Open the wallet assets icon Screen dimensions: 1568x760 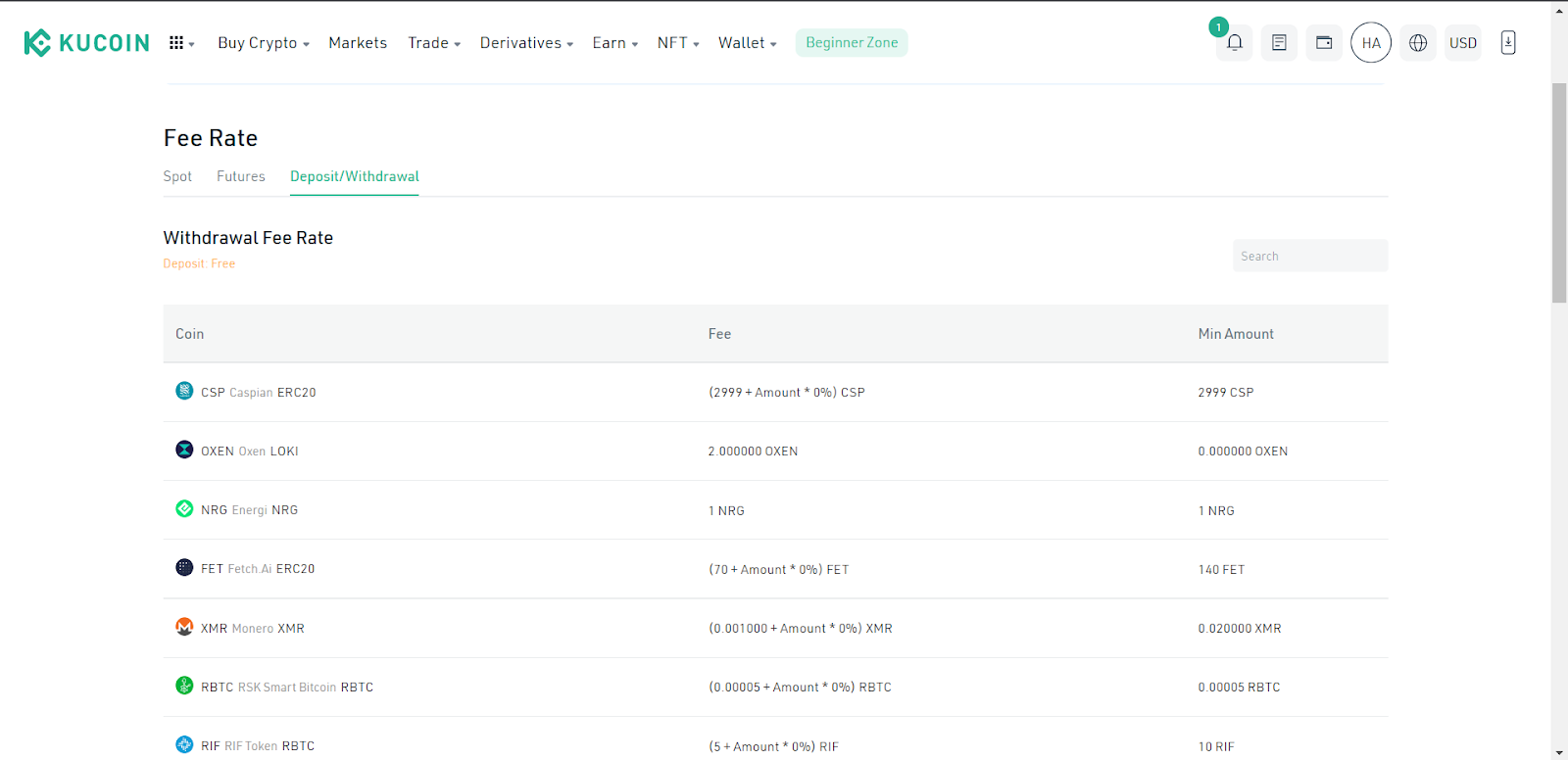point(1324,43)
